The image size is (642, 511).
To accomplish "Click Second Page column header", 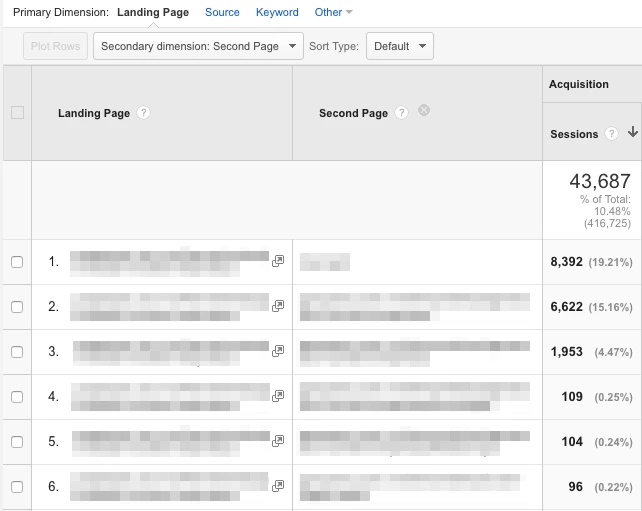I will (353, 113).
